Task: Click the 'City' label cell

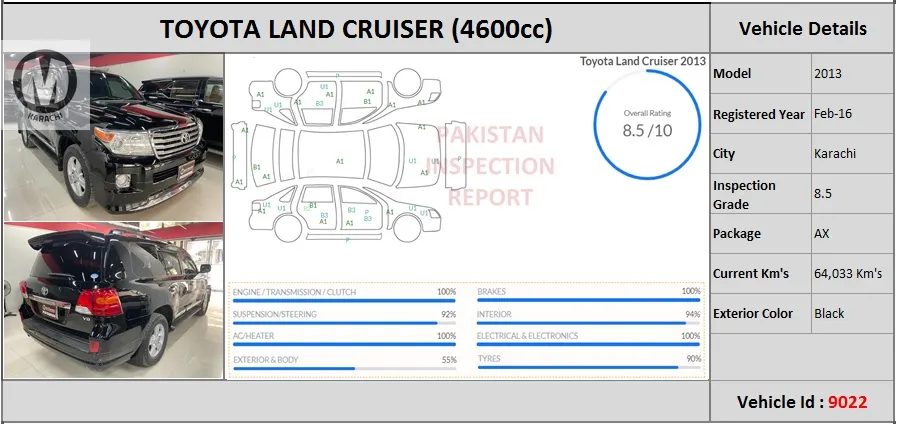Action: pyautogui.click(x=761, y=154)
